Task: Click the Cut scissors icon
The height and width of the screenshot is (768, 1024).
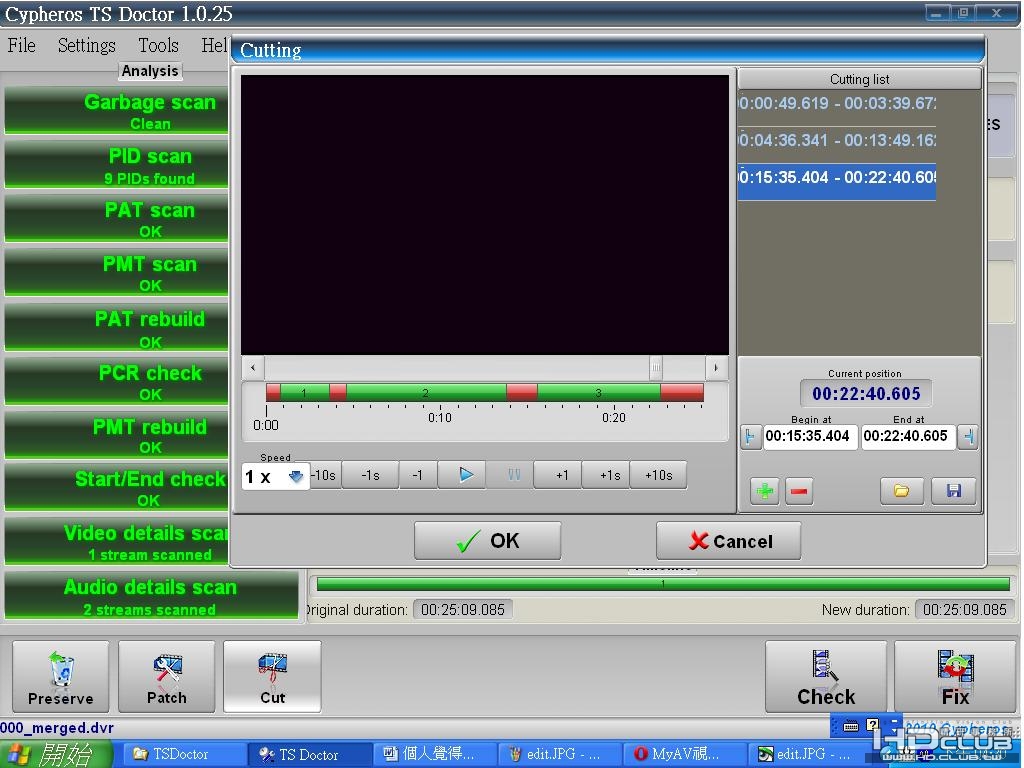Action: (x=272, y=669)
